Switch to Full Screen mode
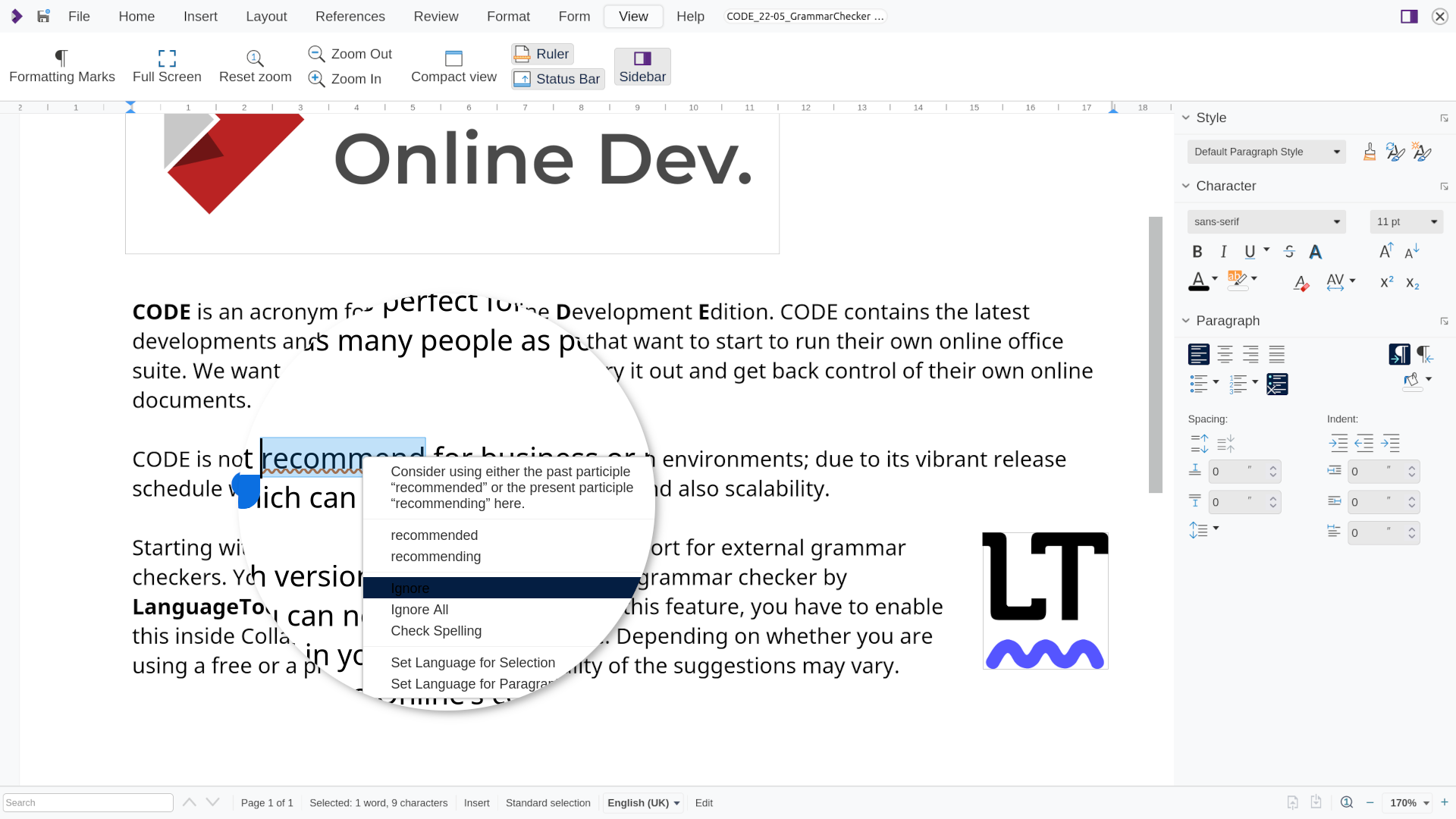1456x819 pixels. pos(167,67)
